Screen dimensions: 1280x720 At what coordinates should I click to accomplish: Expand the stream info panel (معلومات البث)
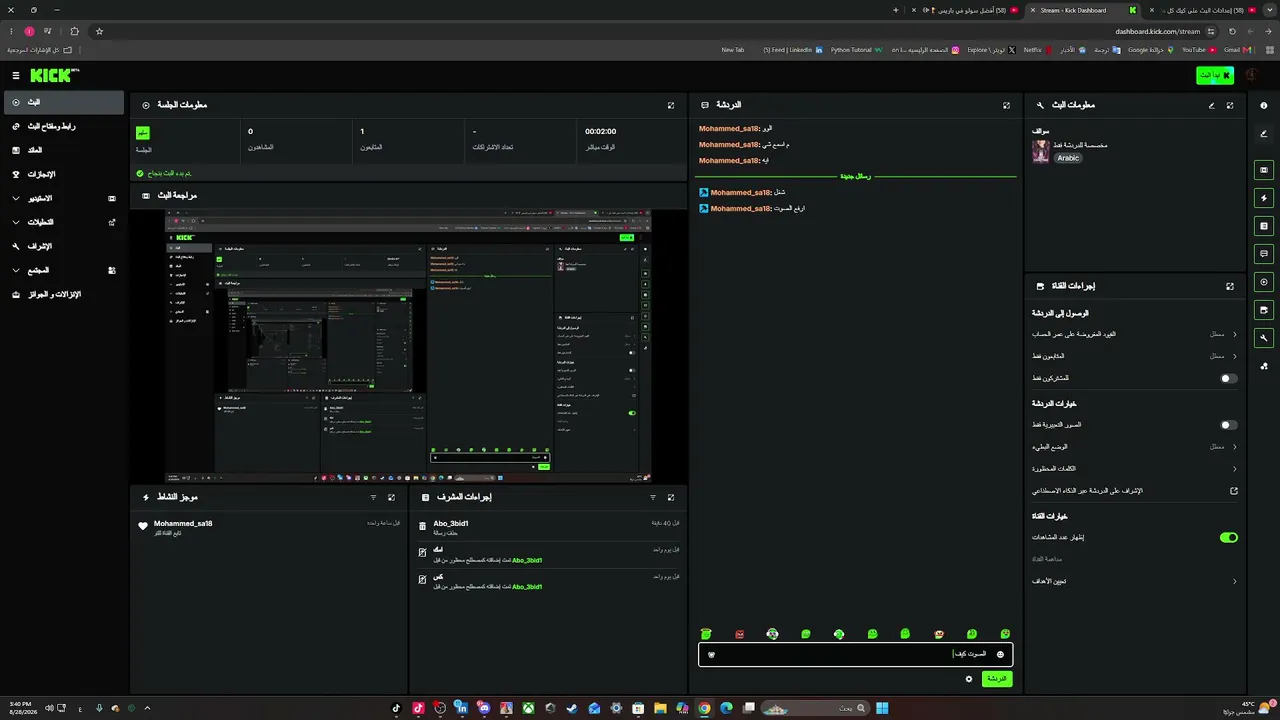point(1230,105)
